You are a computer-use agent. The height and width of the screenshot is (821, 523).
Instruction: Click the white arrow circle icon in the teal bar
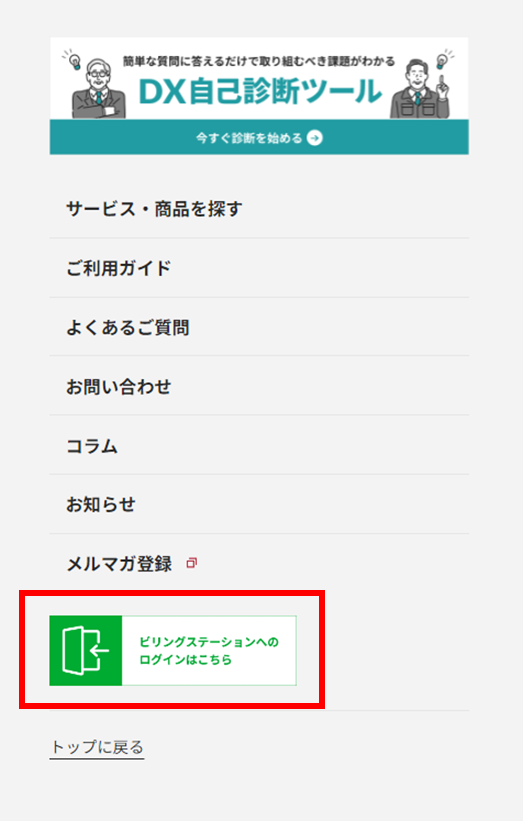314,138
